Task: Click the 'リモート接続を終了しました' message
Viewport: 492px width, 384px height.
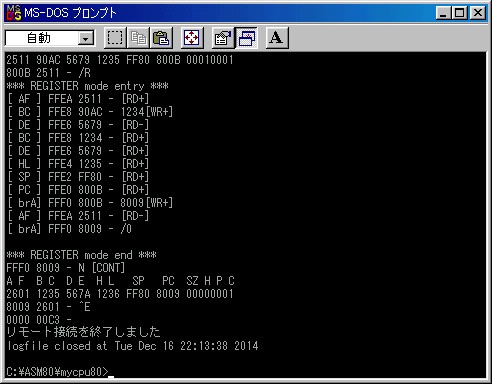Action: coord(84,332)
